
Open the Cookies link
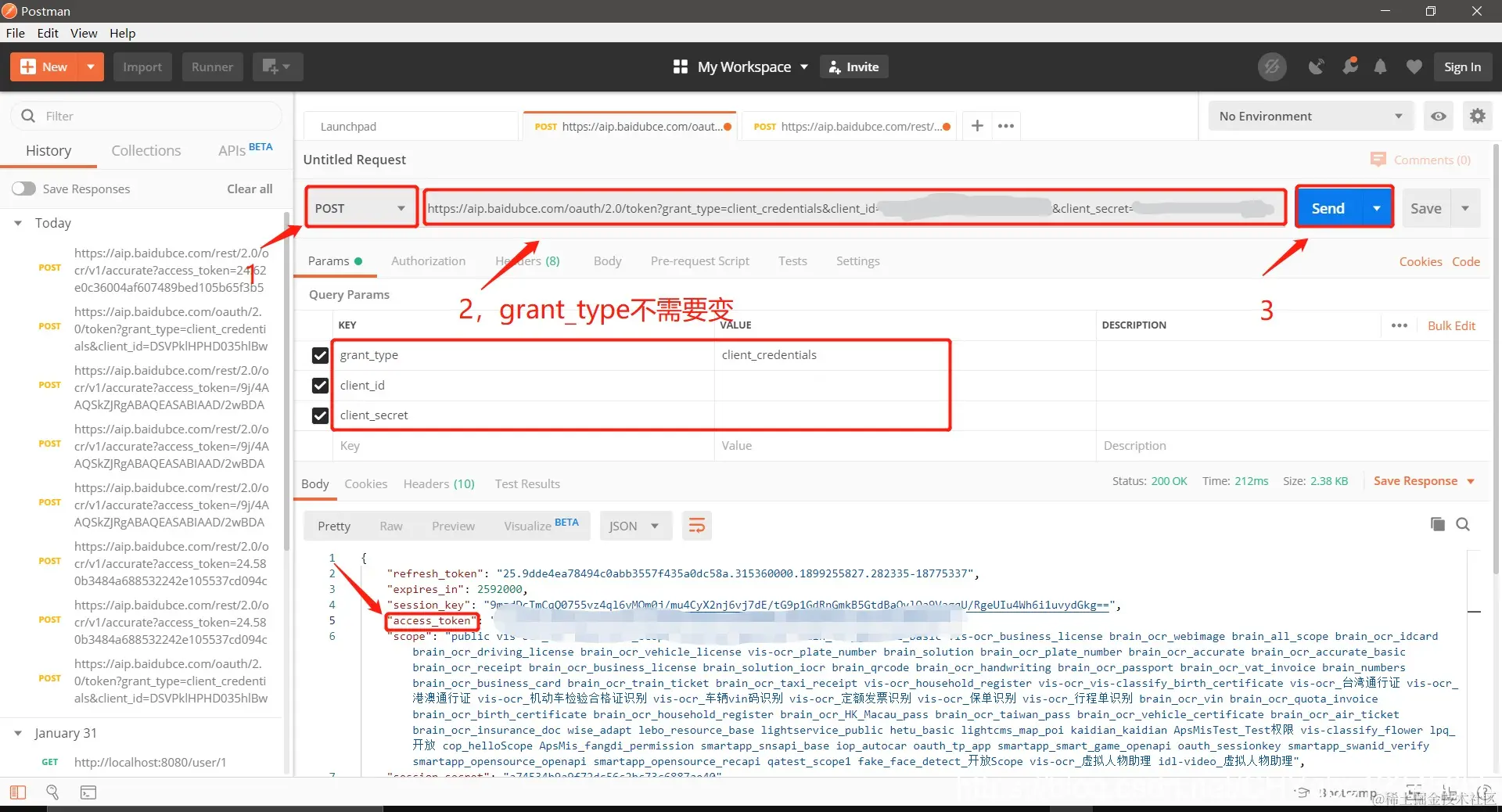click(x=1421, y=261)
